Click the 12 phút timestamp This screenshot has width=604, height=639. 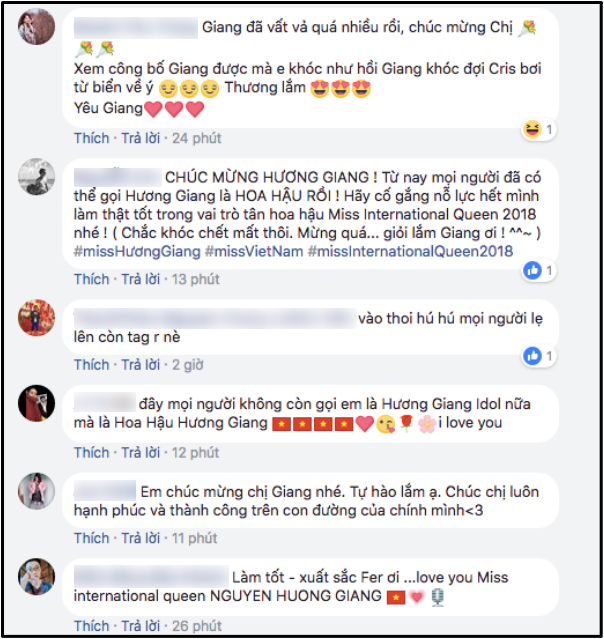pyautogui.click(x=195, y=453)
